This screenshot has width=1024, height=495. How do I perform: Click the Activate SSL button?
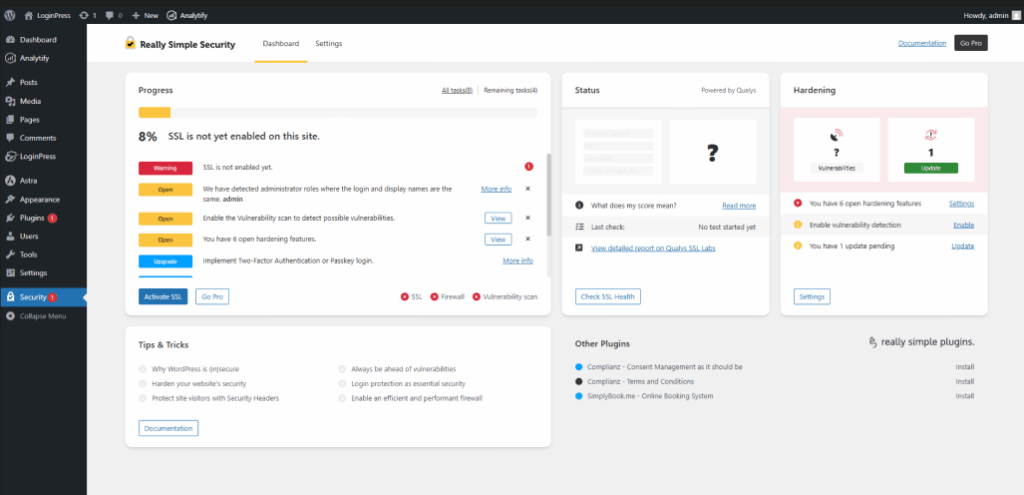[x=163, y=296]
